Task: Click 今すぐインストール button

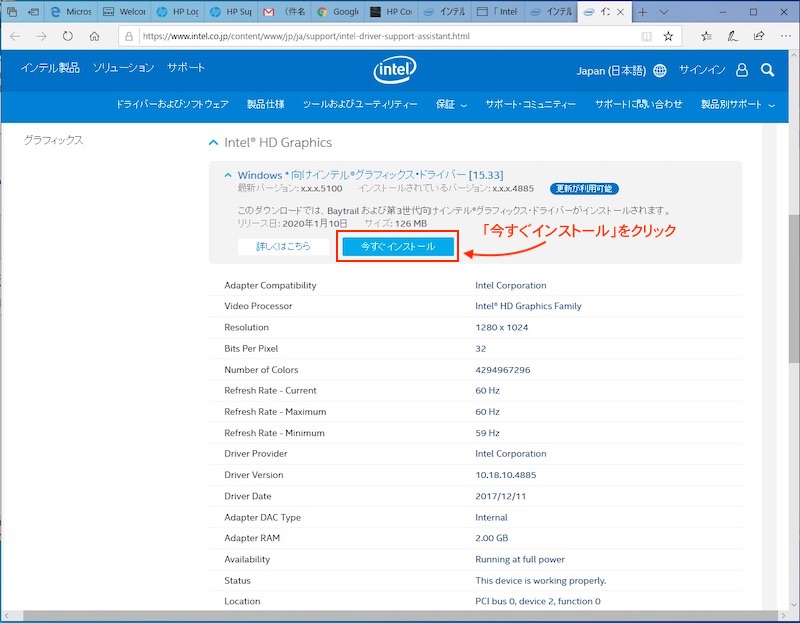Action: click(398, 246)
